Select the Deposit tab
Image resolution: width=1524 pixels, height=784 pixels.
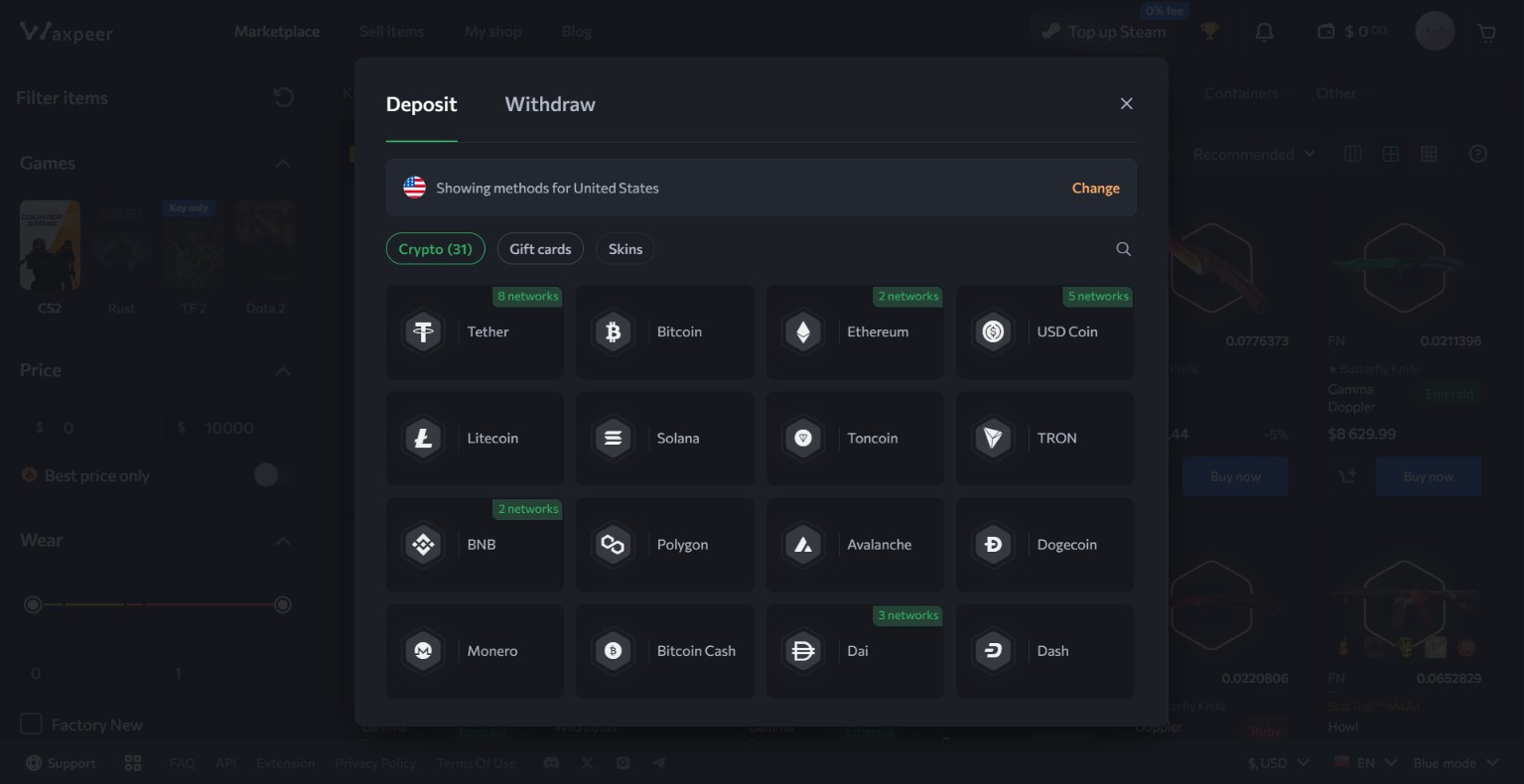click(x=421, y=104)
